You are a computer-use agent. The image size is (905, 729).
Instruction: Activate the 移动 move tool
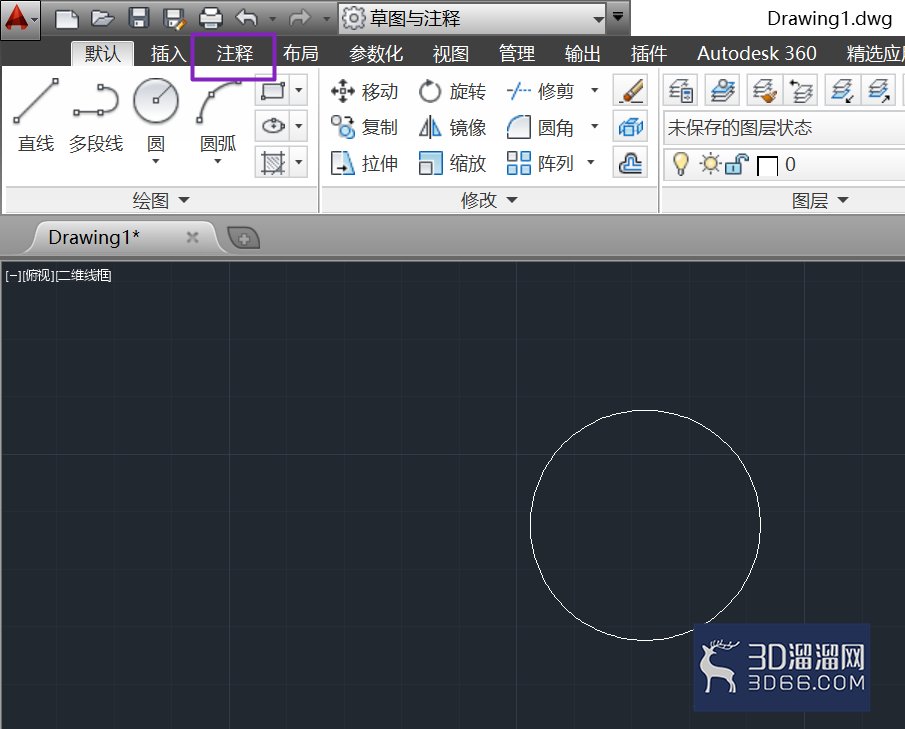364,91
